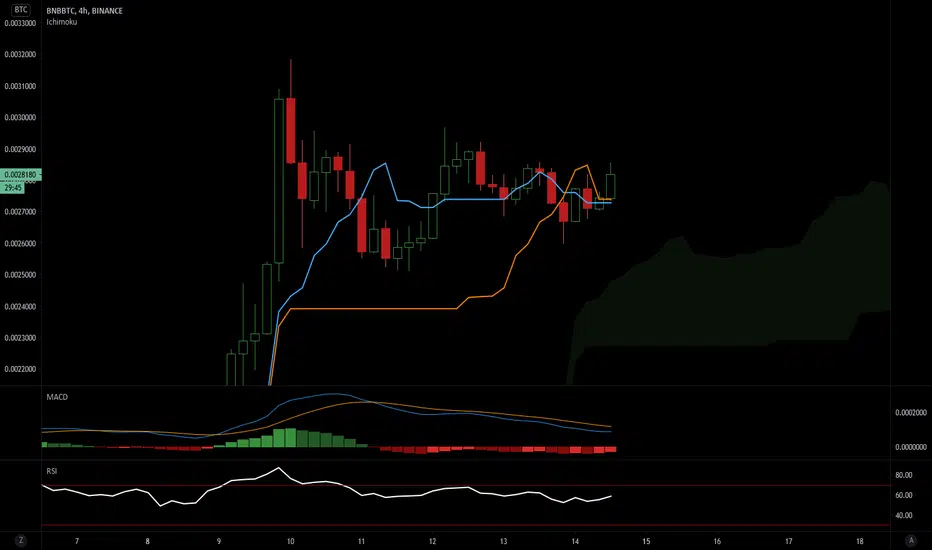Click date label 16 on time axis
This screenshot has height=550, width=932.
coord(717,541)
